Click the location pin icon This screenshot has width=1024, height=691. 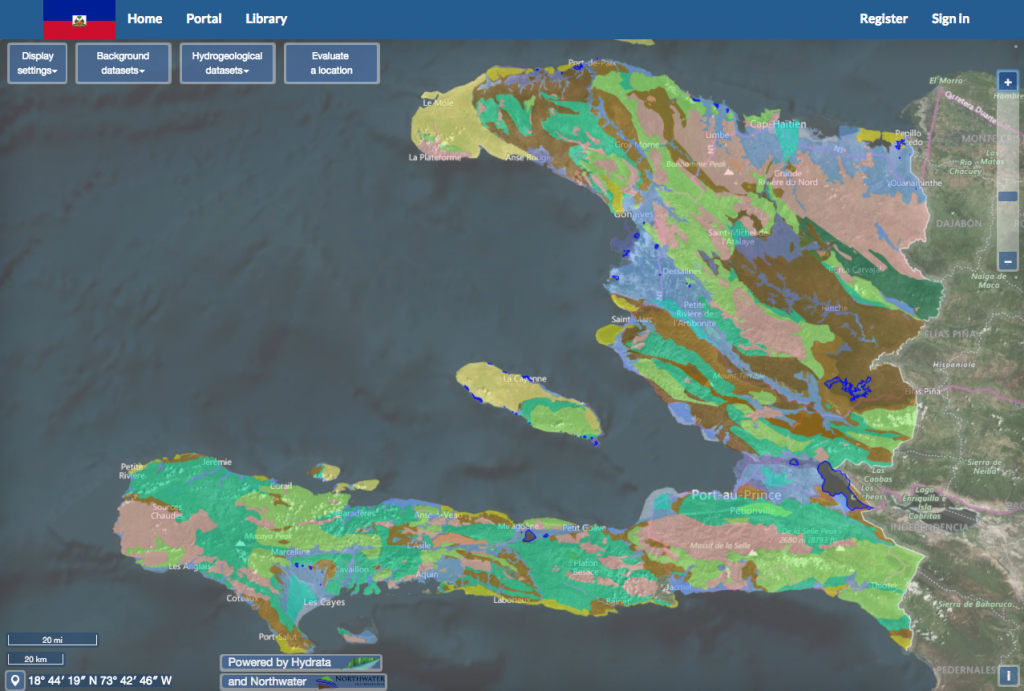point(15,681)
